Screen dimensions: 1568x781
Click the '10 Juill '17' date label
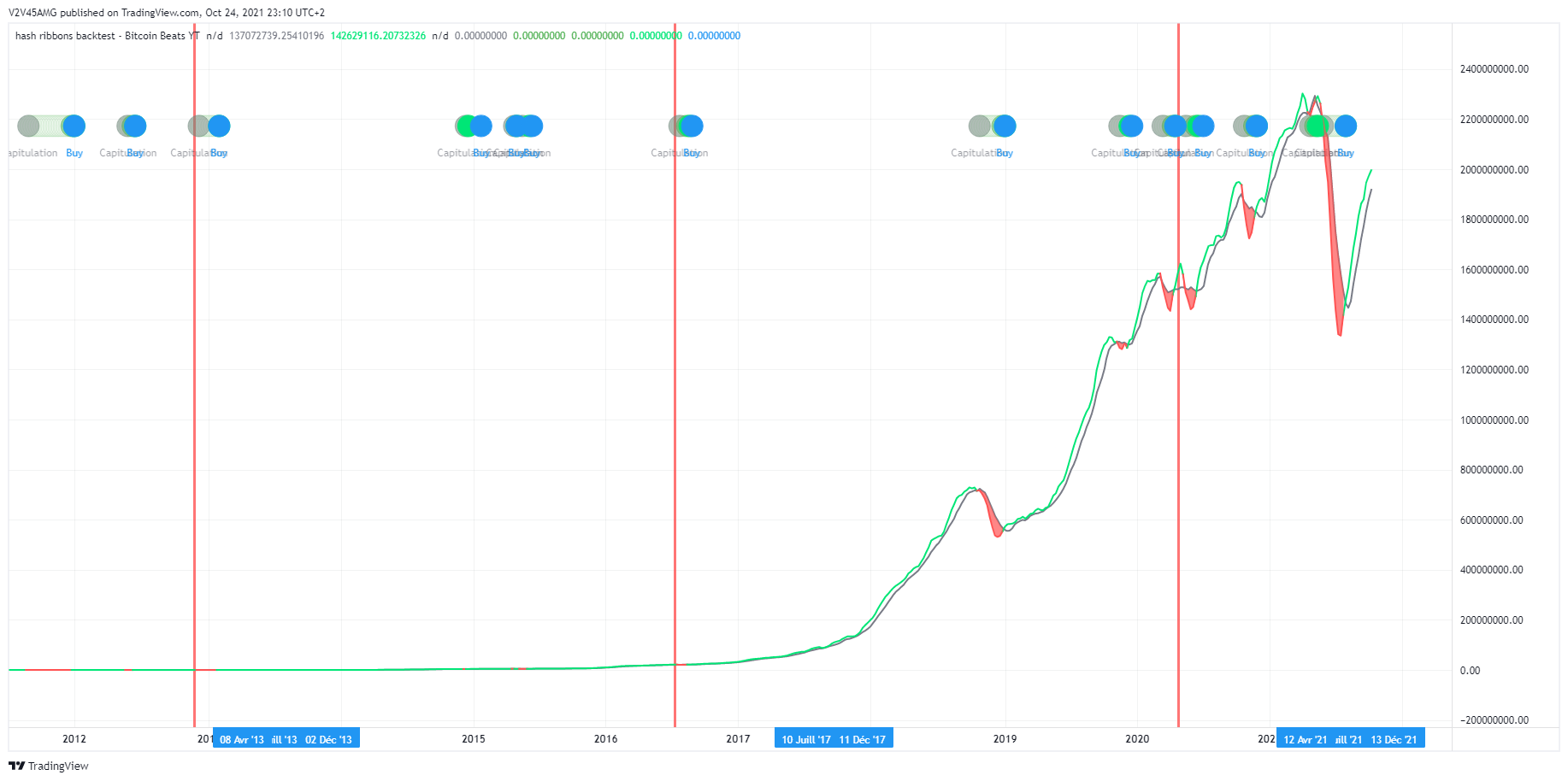coord(805,739)
